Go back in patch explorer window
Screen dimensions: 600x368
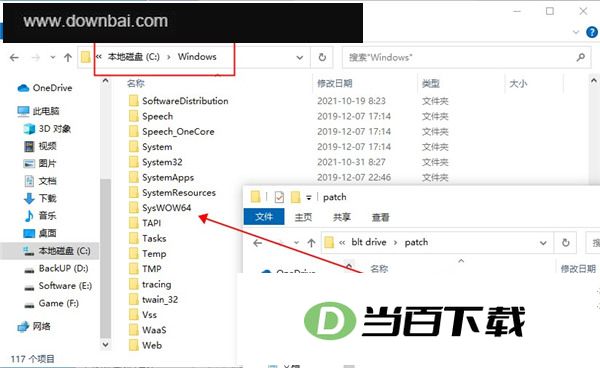click(x=258, y=243)
